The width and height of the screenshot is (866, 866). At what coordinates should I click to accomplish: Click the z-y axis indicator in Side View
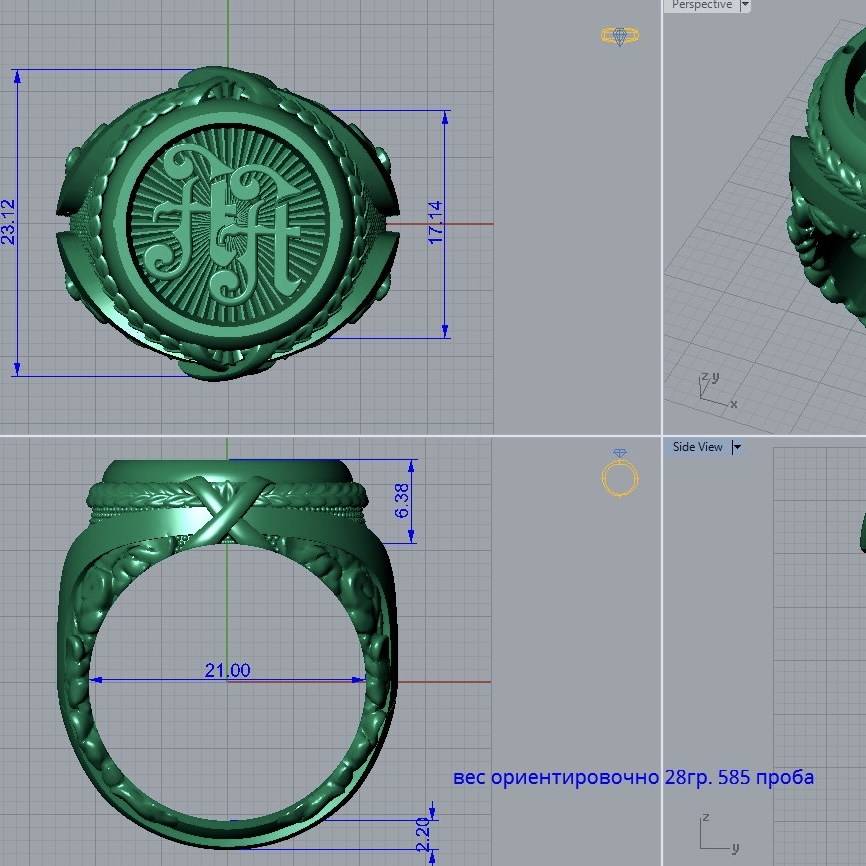click(x=720, y=834)
